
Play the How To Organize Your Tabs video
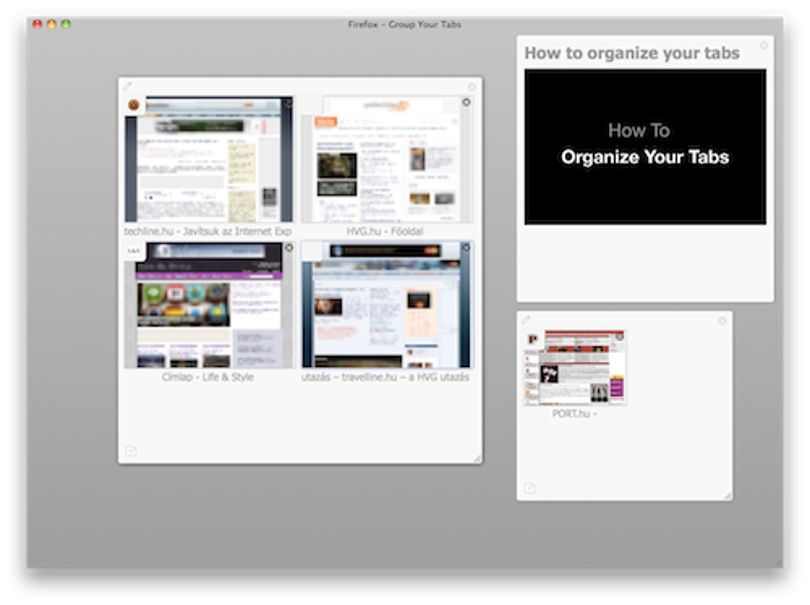coord(645,147)
